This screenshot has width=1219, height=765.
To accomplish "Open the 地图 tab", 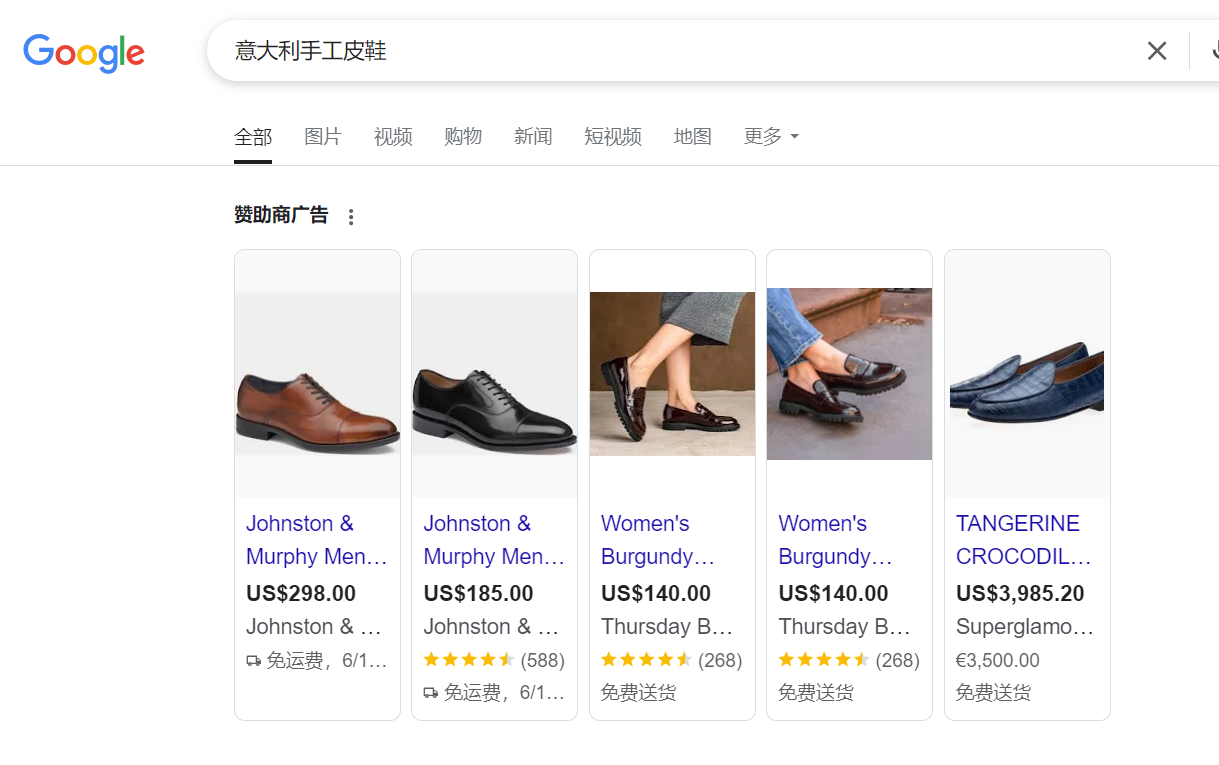I will (x=693, y=137).
